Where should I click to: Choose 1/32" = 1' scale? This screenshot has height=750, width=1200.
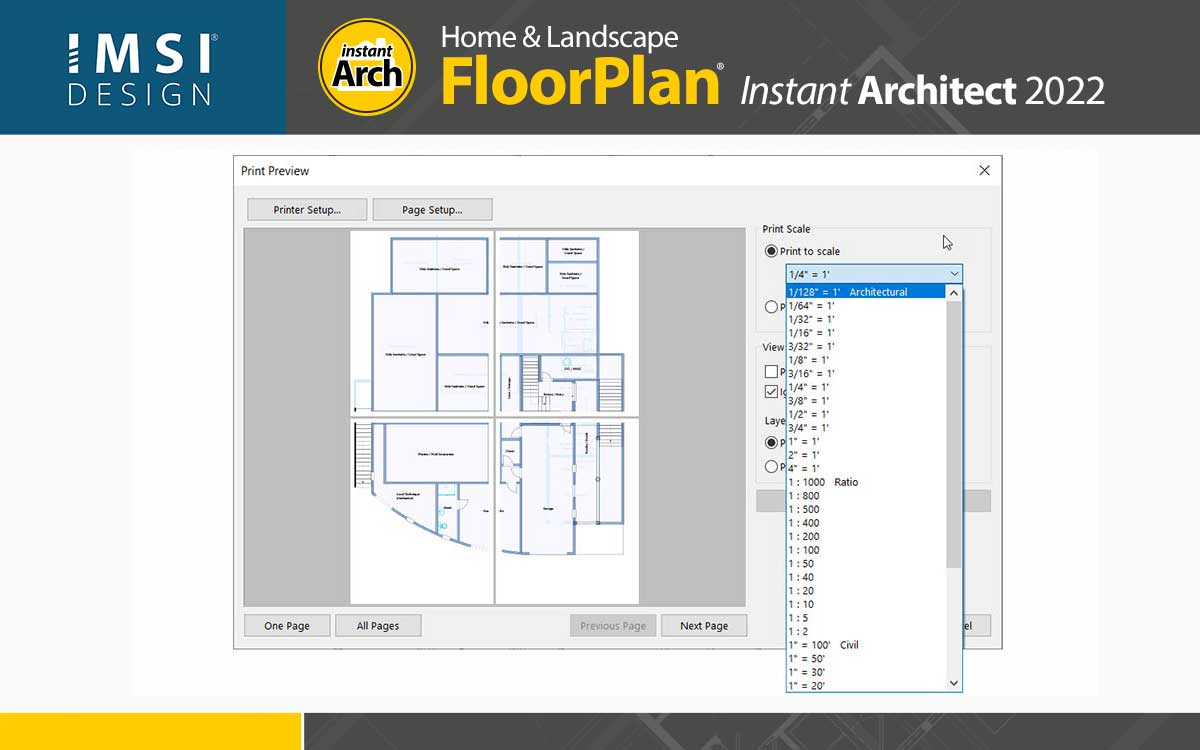pyautogui.click(x=865, y=319)
